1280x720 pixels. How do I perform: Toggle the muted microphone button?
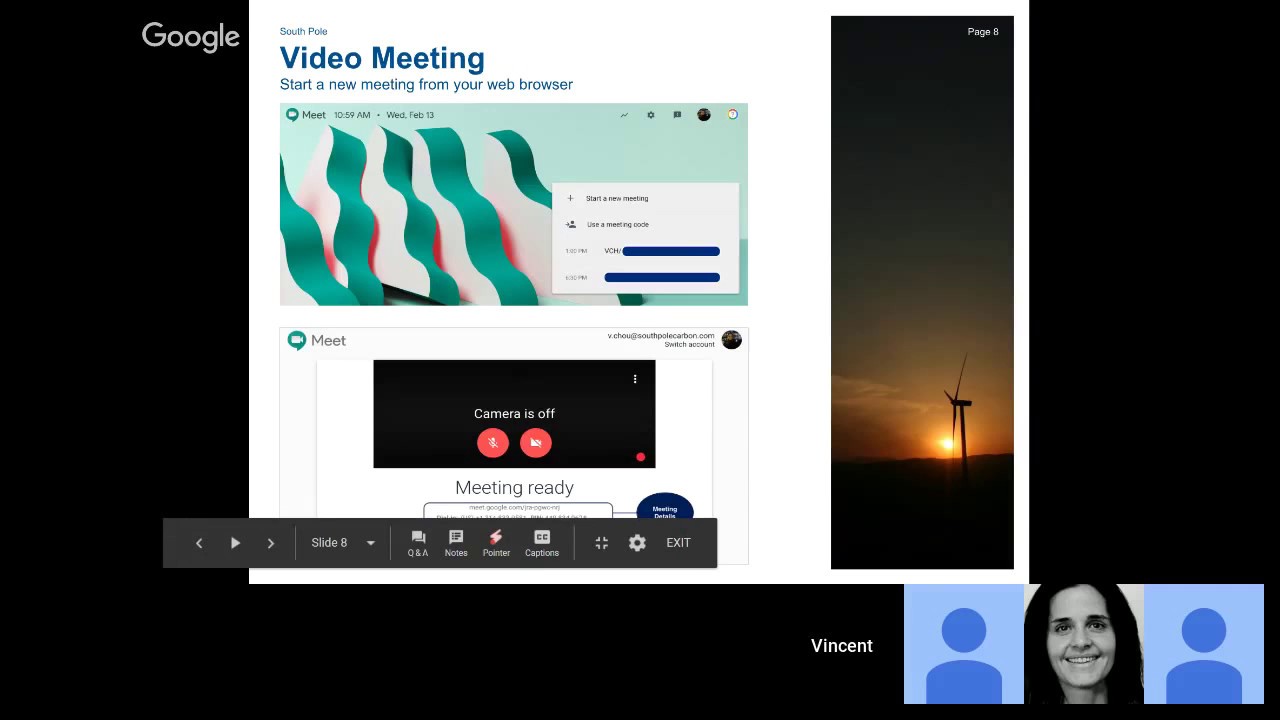493,443
